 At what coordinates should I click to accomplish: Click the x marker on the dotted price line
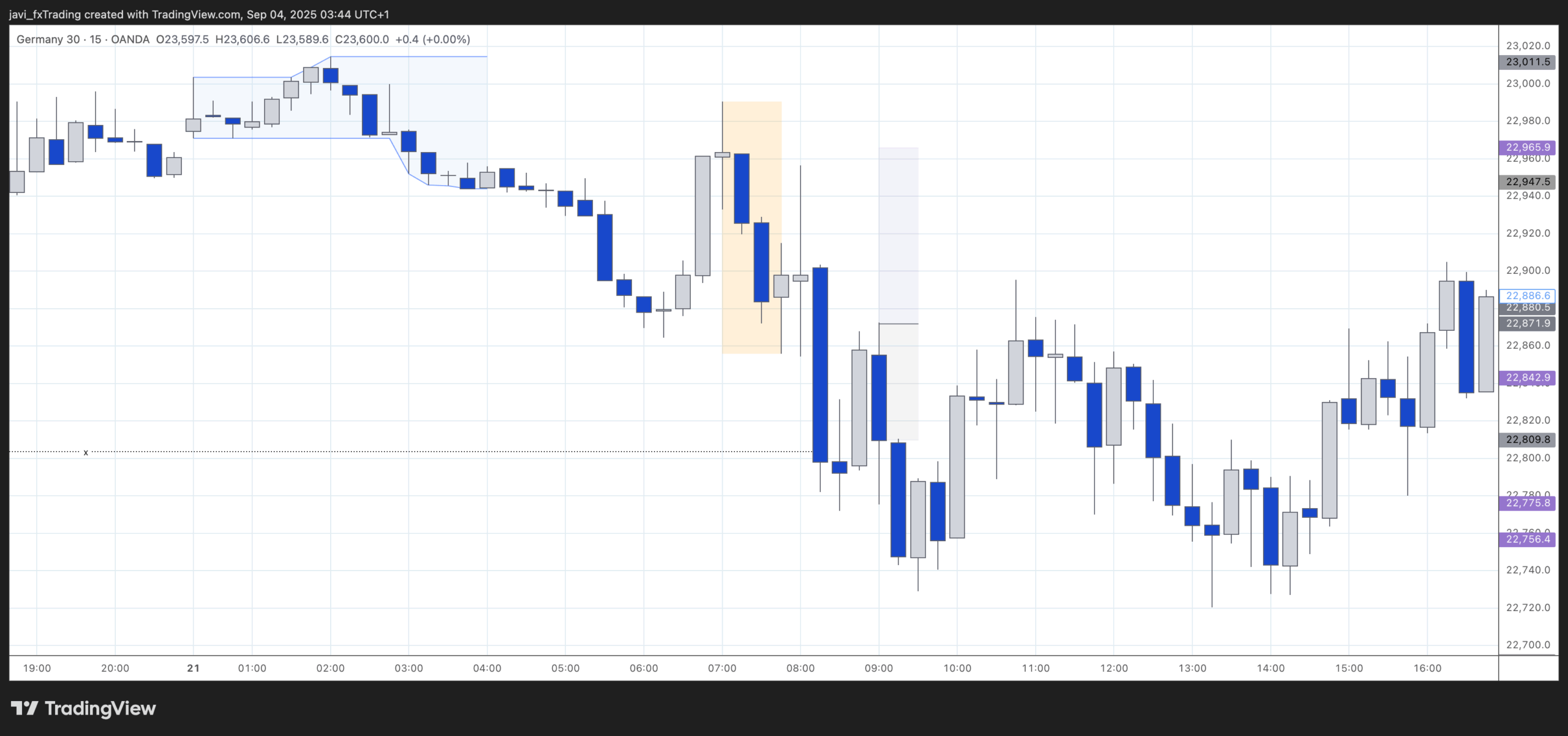coord(85,451)
